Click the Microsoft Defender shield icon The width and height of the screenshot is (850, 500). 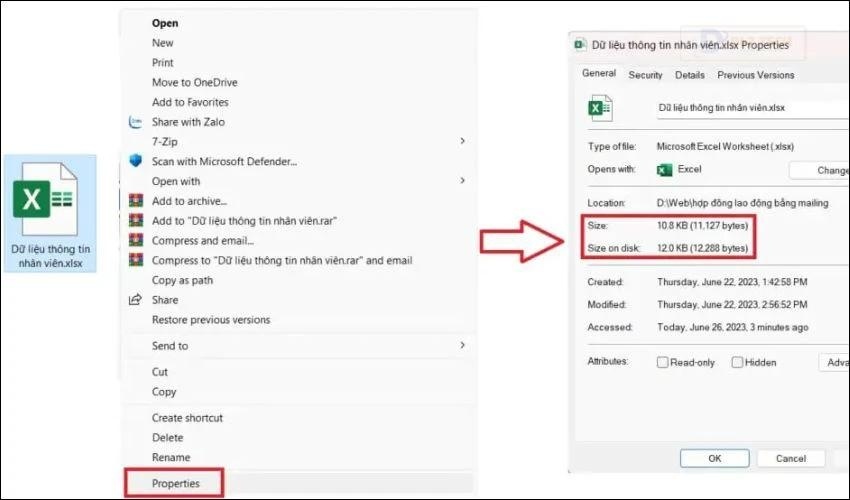[x=136, y=161]
